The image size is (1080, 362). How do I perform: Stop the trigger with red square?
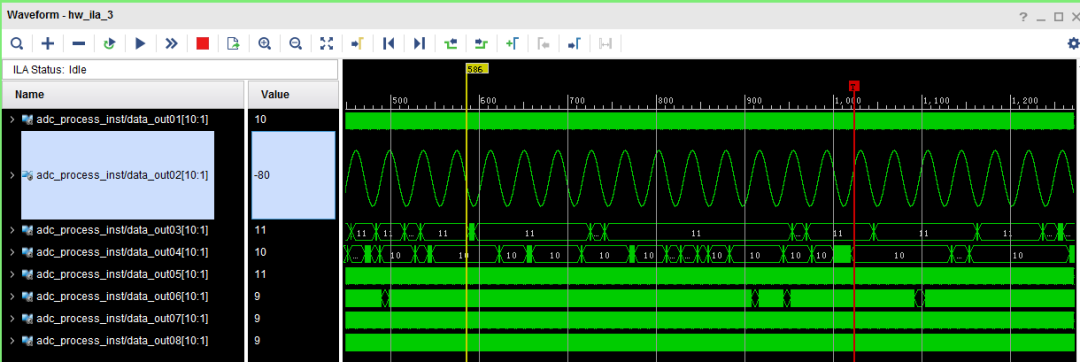tap(202, 44)
